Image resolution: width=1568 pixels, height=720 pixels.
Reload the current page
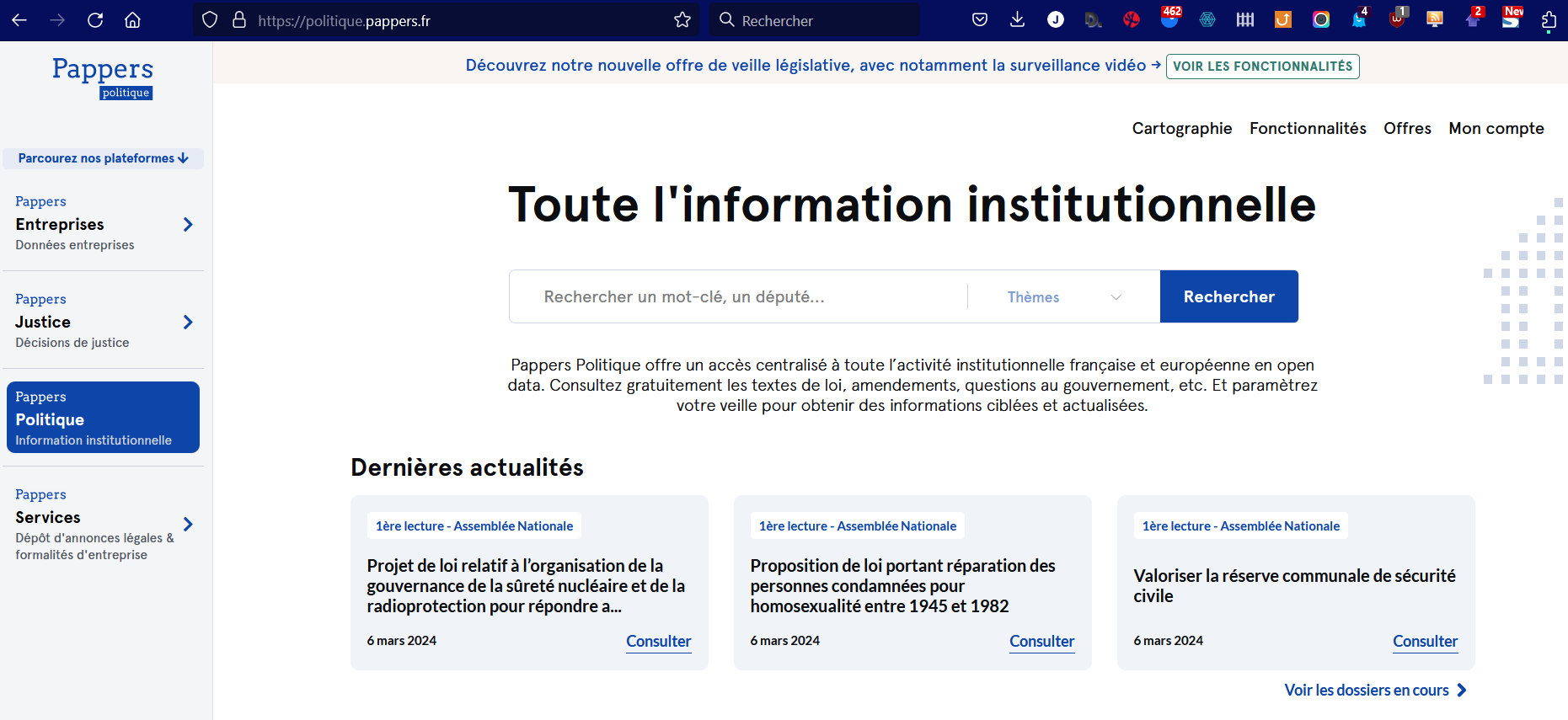(x=95, y=20)
